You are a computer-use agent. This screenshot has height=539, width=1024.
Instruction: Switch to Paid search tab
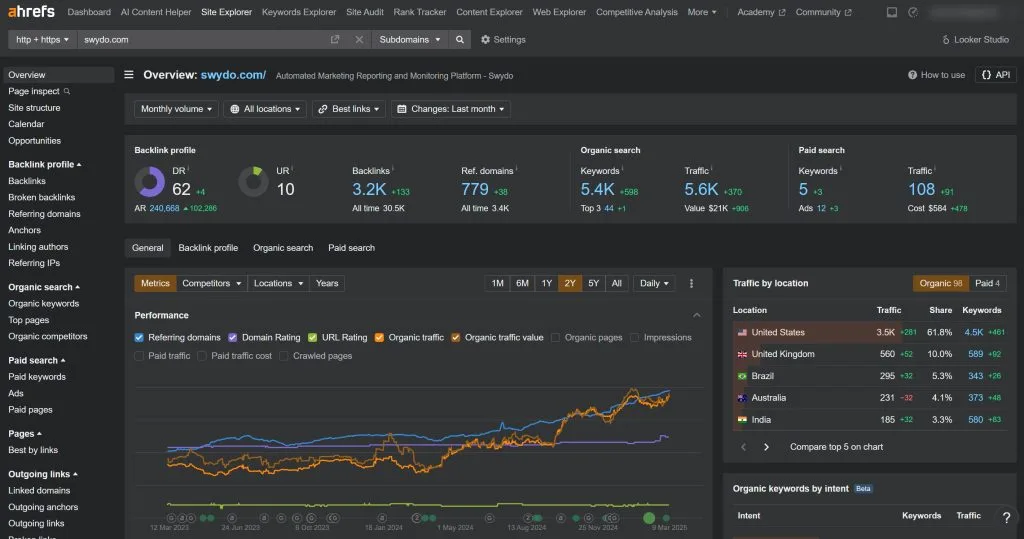pos(351,248)
